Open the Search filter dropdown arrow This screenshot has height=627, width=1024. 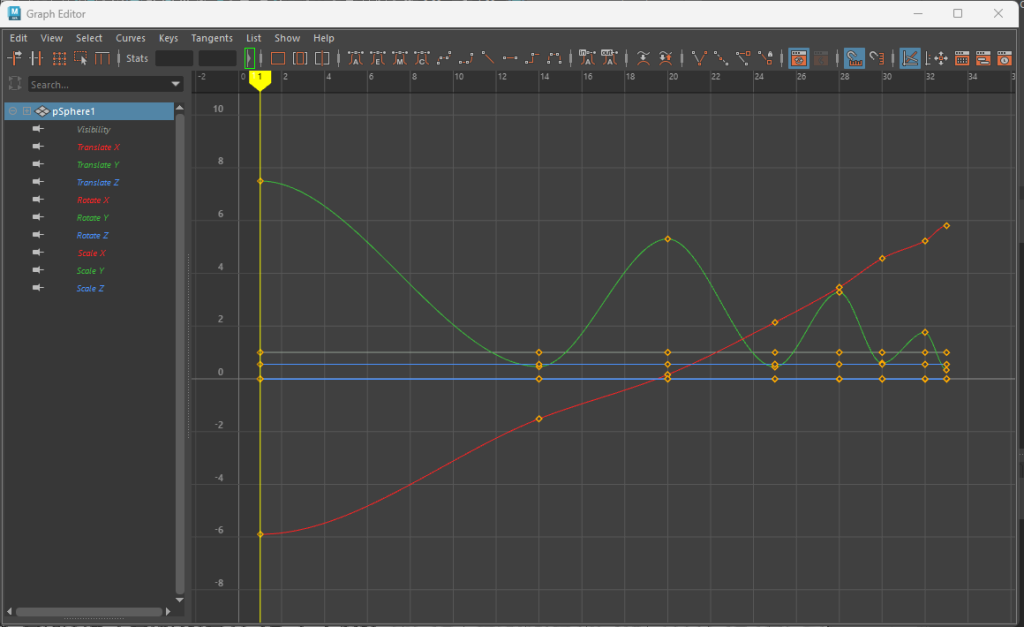click(176, 85)
